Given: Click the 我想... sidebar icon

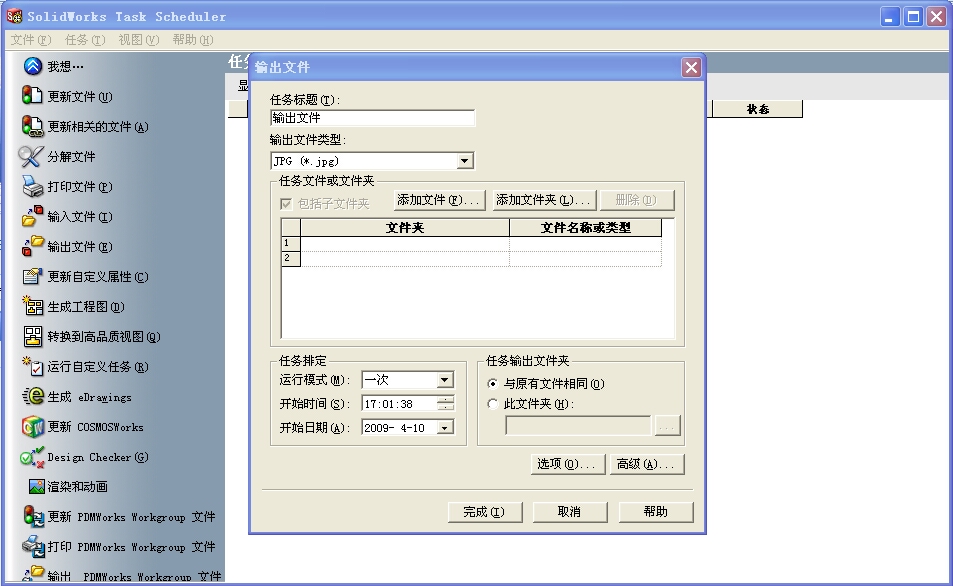Looking at the screenshot, I should 33,66.
